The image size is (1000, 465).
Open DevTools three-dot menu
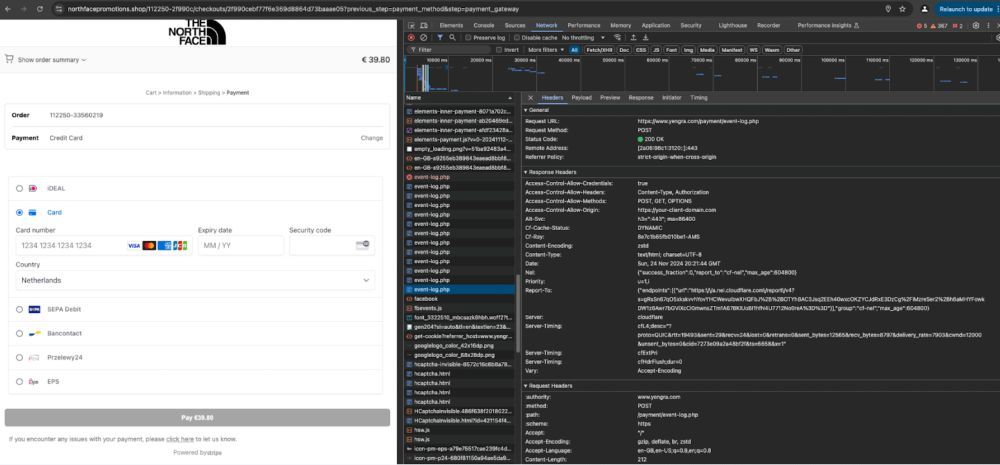tap(990, 26)
